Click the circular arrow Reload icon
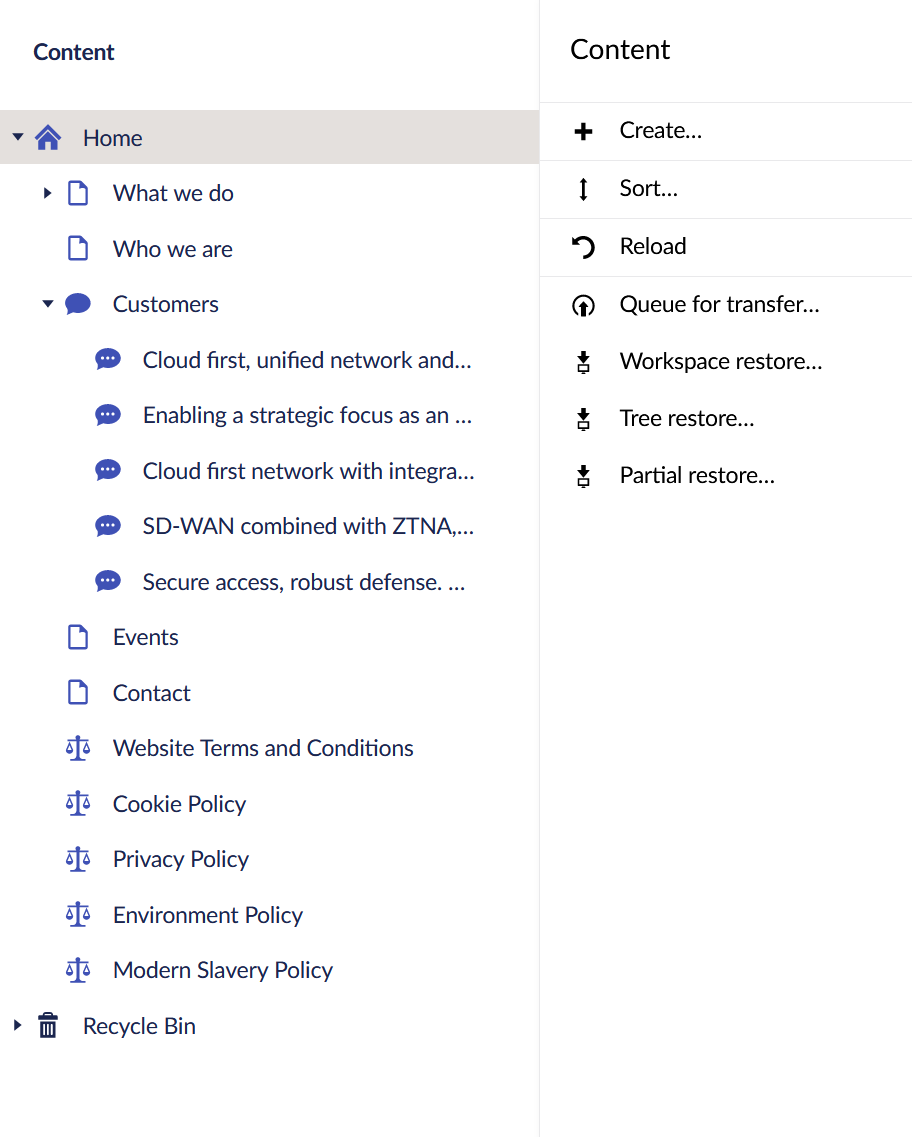 (583, 247)
